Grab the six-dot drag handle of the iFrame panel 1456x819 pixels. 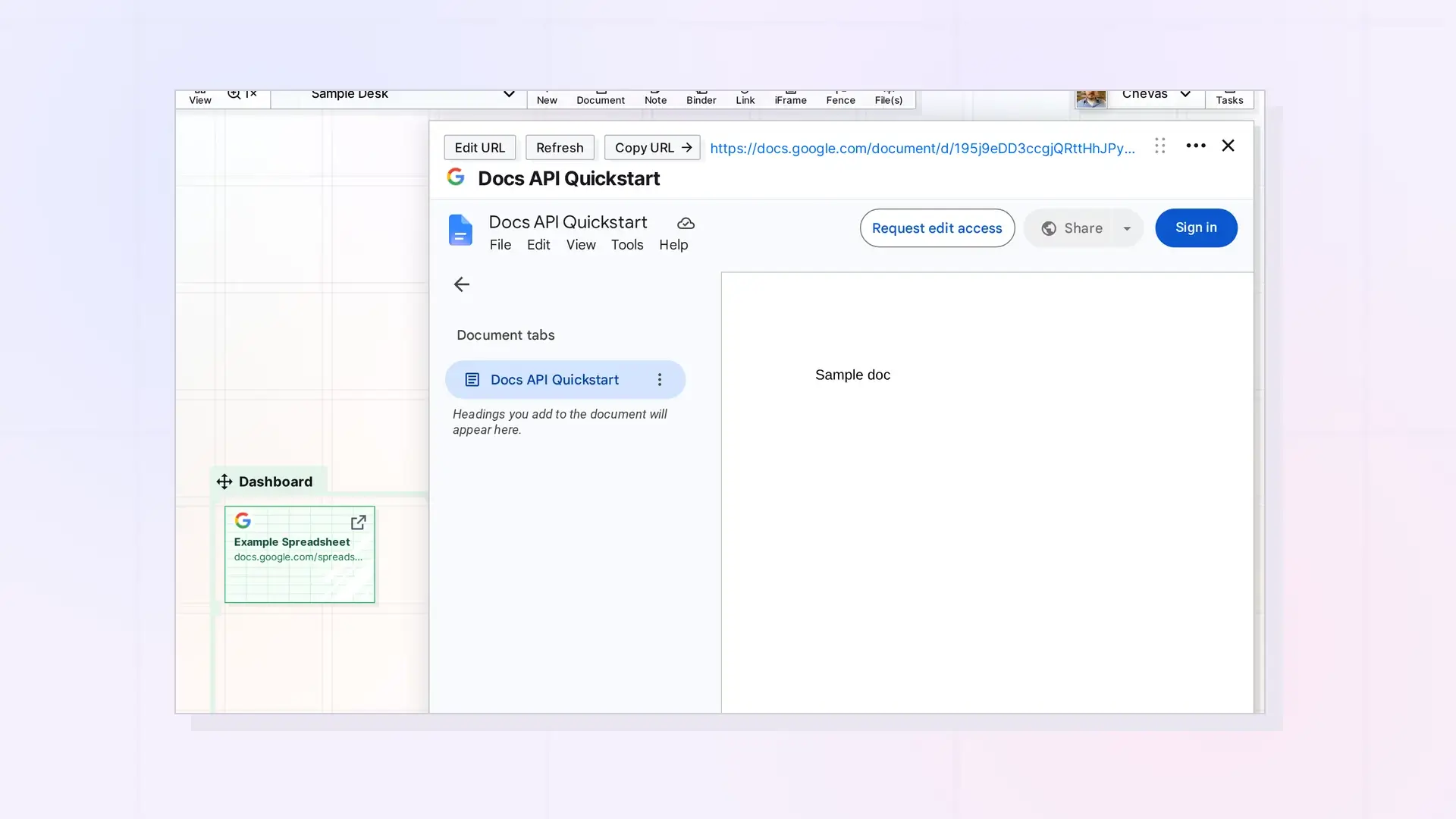(1159, 146)
